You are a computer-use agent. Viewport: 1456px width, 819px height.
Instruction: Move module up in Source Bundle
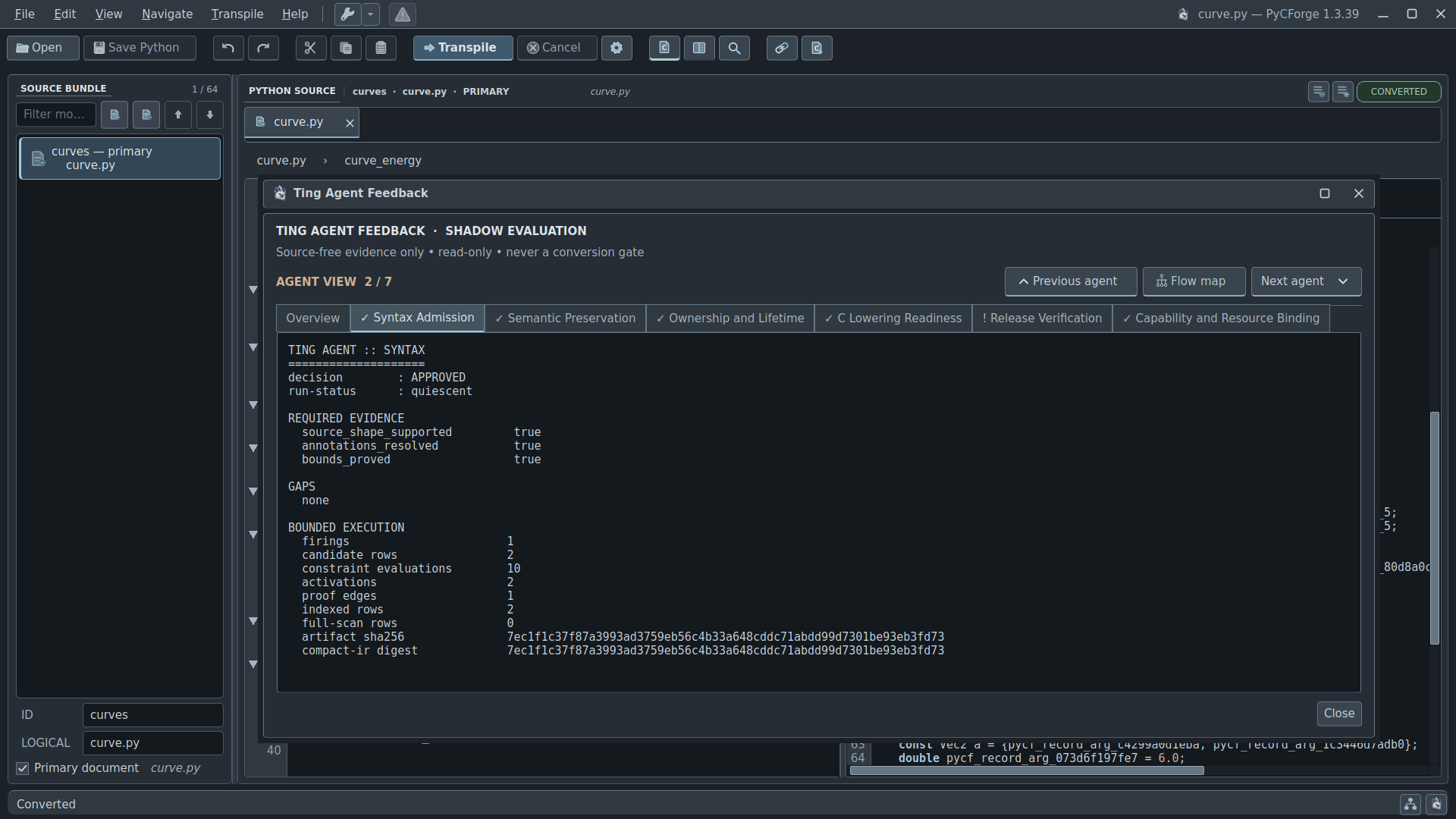click(178, 115)
